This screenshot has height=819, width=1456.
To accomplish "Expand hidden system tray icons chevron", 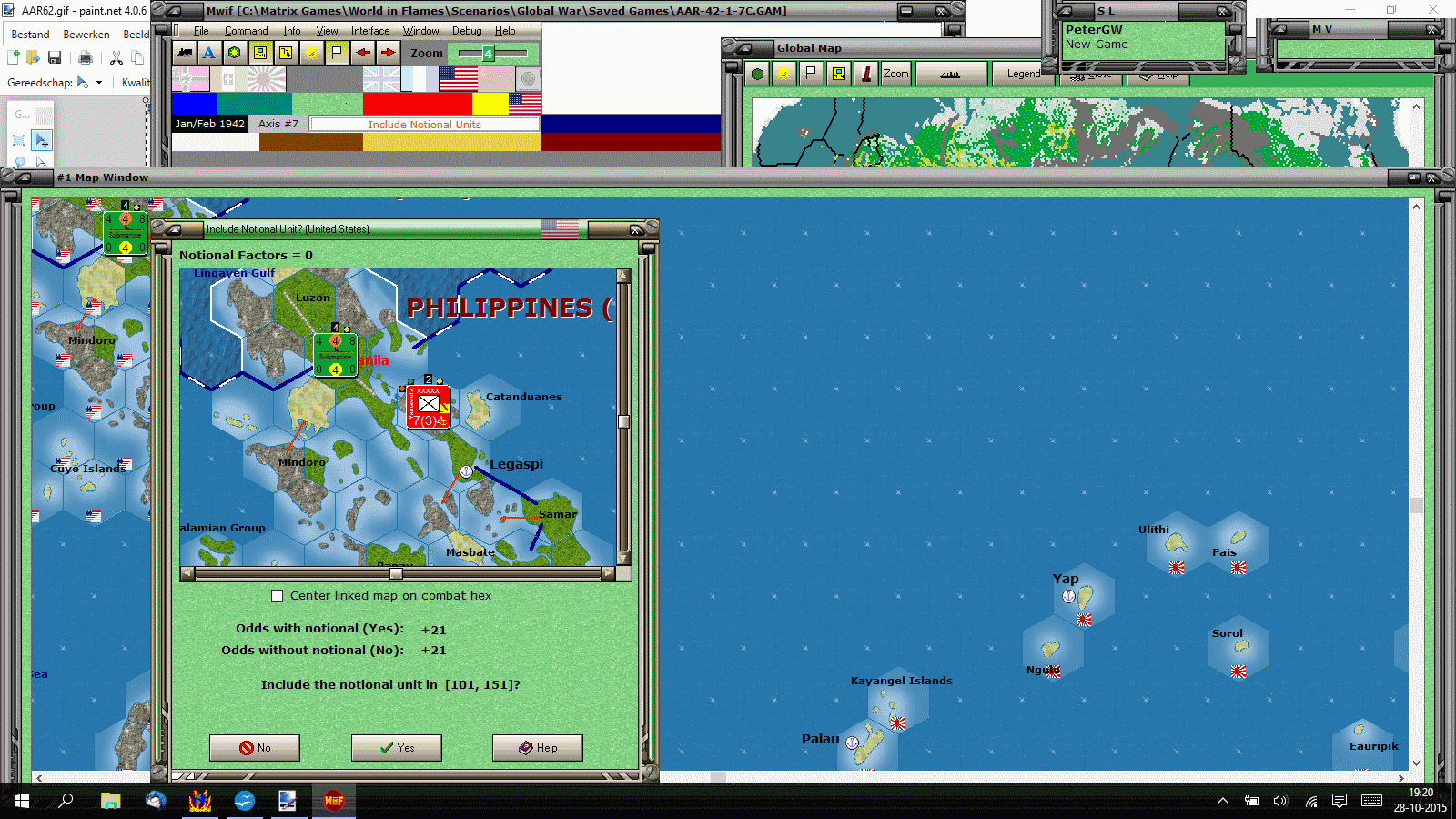I will (1223, 801).
